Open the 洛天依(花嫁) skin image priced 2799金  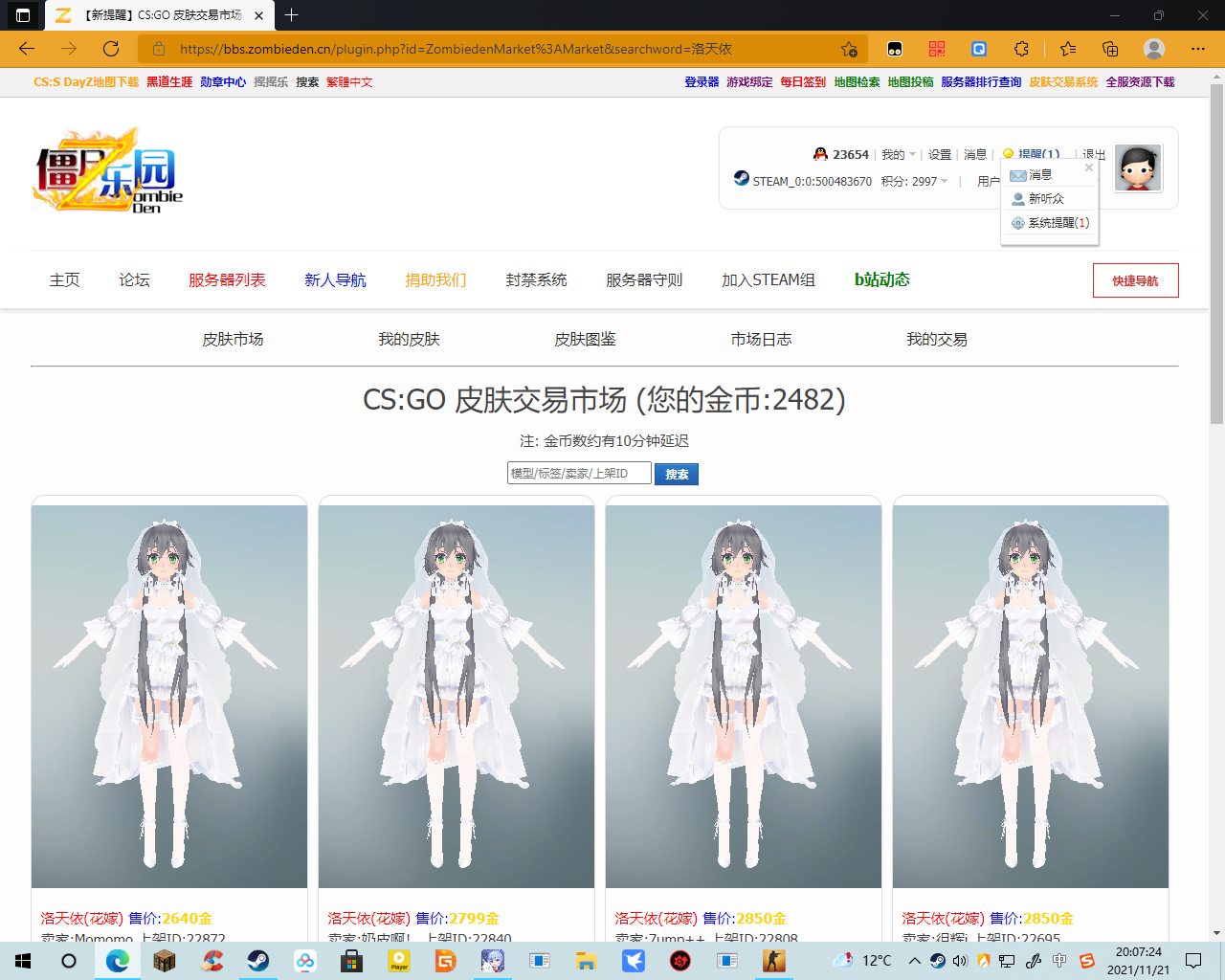[x=457, y=697]
